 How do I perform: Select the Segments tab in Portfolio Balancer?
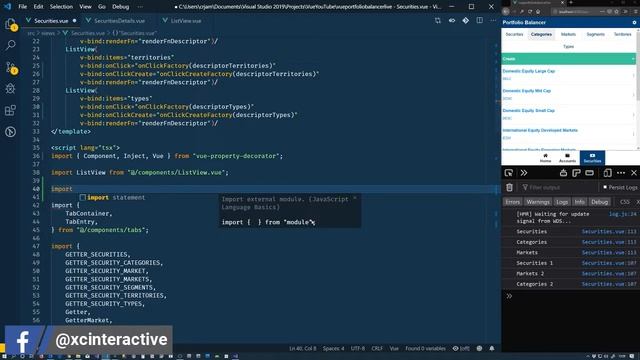[x=596, y=34]
